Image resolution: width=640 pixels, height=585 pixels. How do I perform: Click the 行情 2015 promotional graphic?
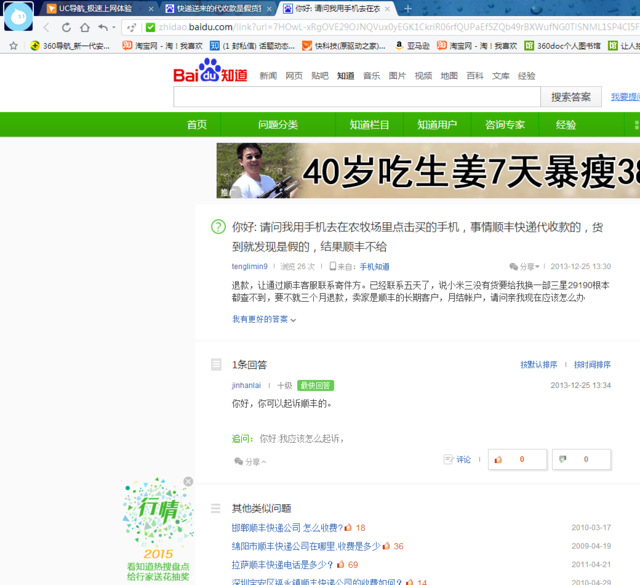click(x=158, y=529)
